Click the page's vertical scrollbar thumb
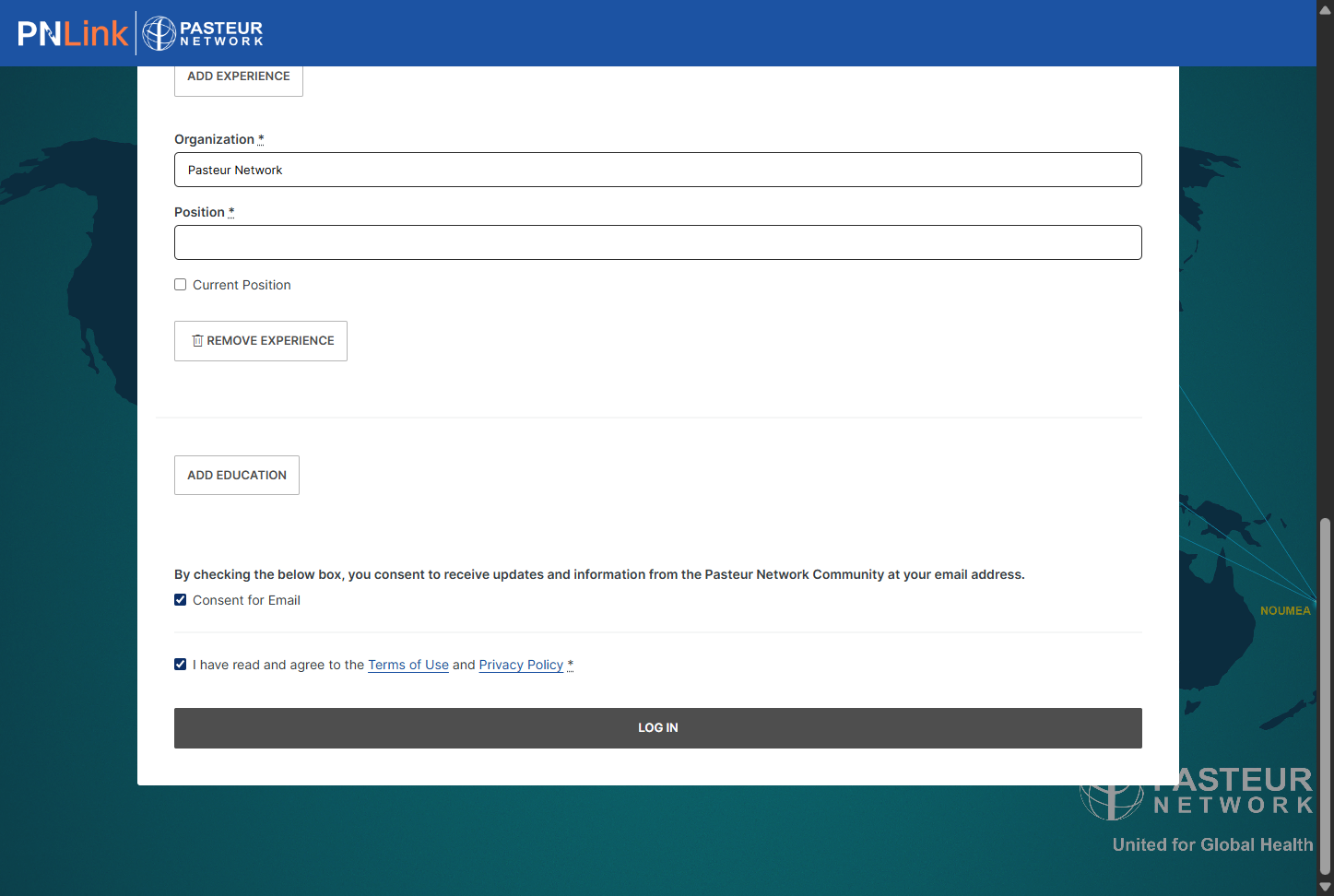 (x=1325, y=696)
